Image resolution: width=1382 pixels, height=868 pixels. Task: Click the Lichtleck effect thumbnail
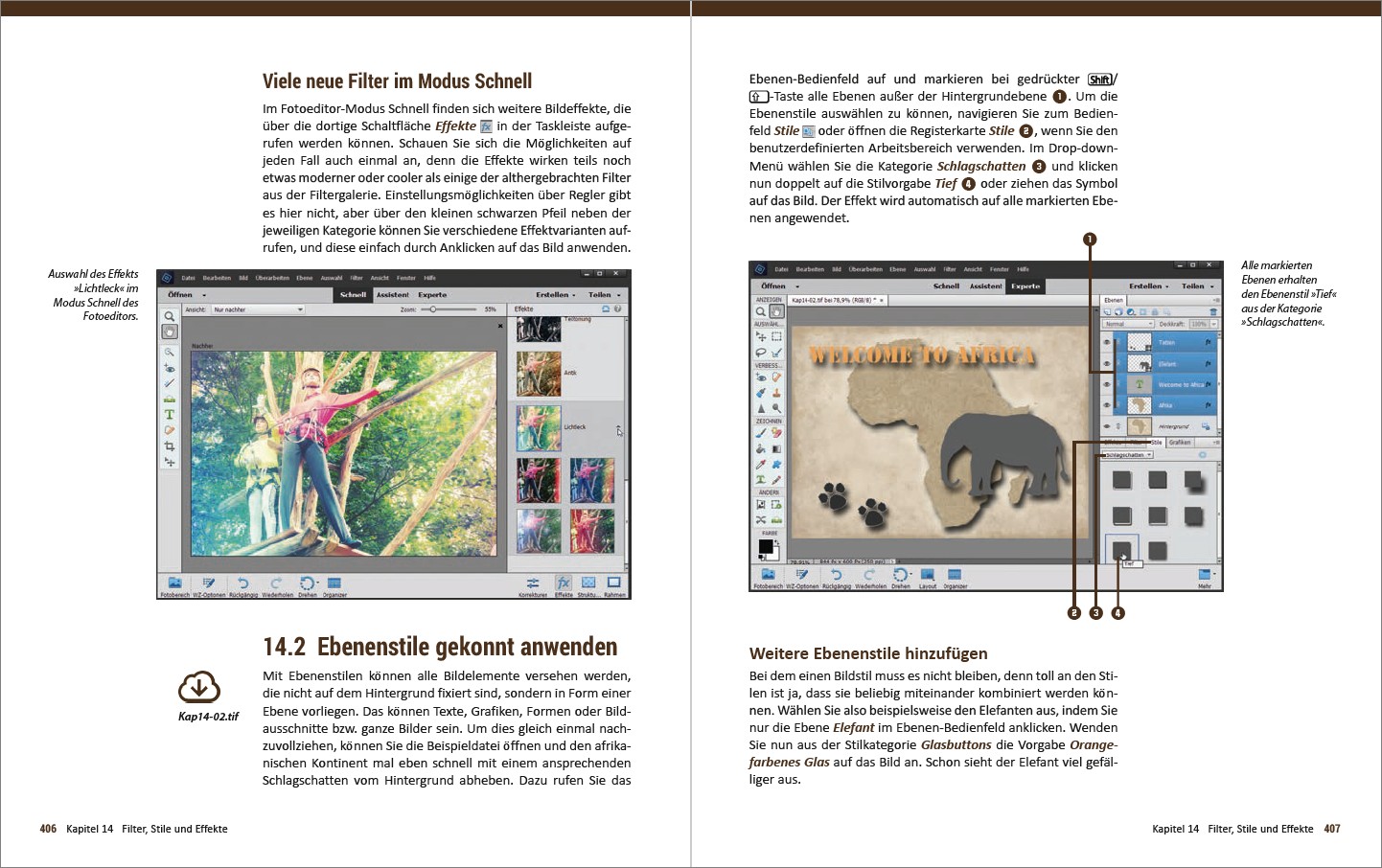click(x=539, y=428)
